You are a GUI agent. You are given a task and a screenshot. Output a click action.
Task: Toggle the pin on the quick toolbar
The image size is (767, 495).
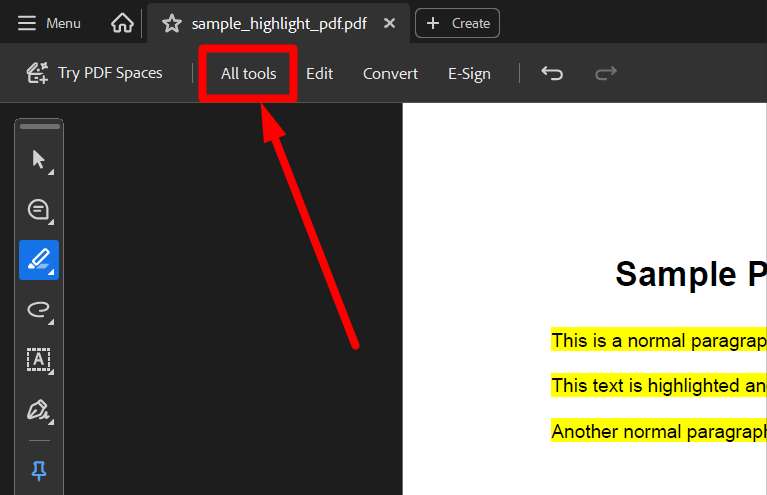point(40,470)
